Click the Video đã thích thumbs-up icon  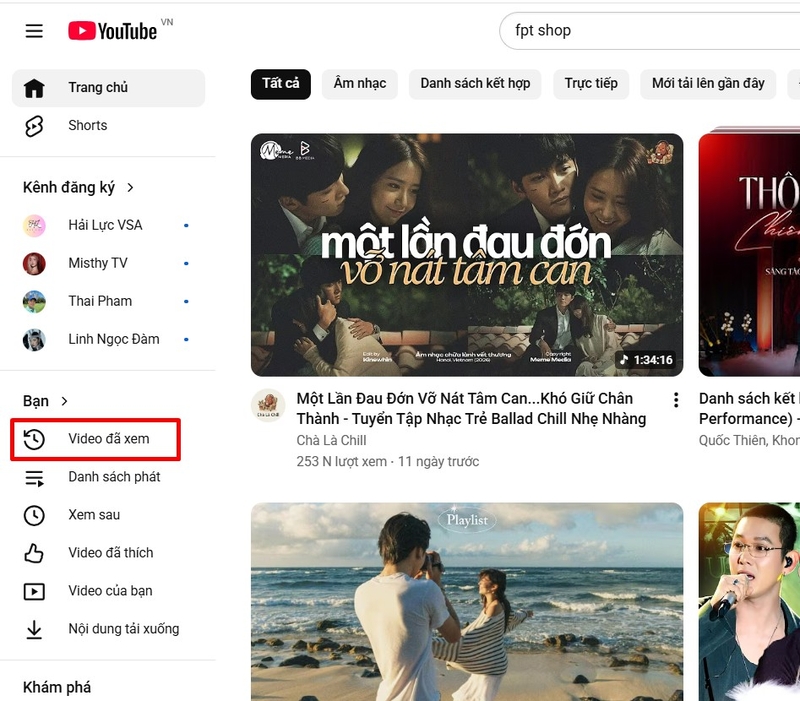tap(34, 553)
